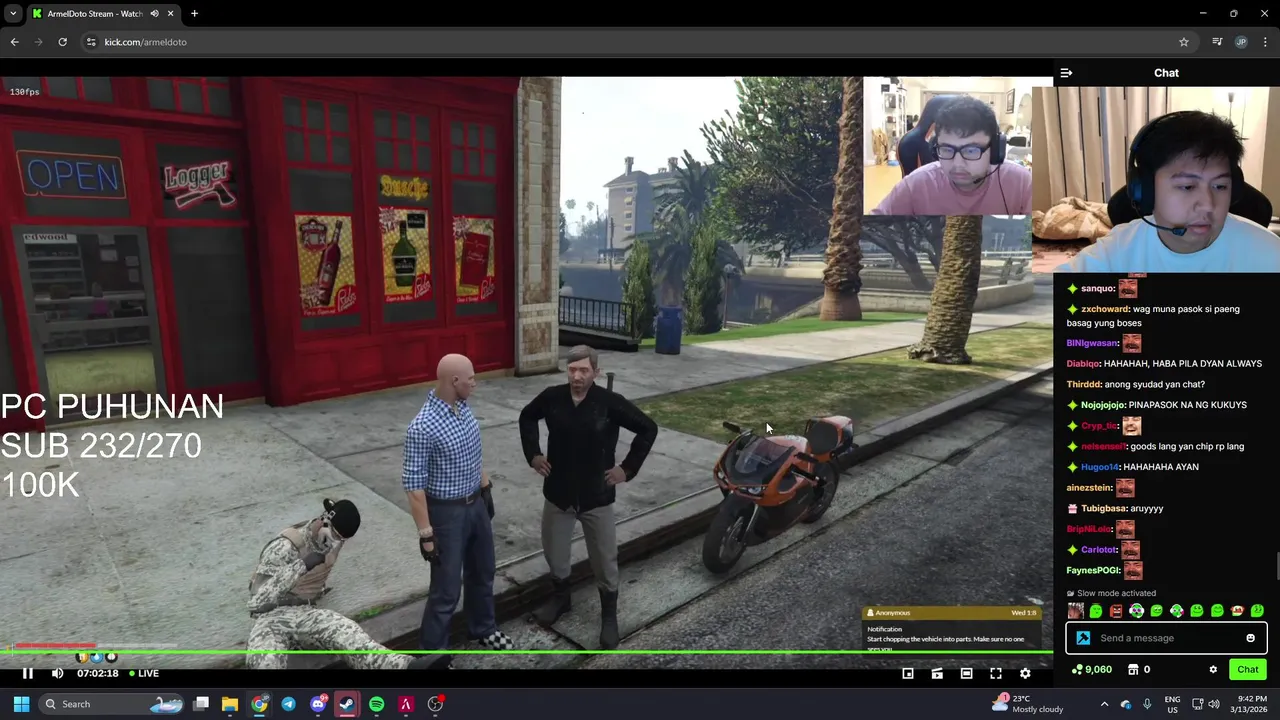The width and height of the screenshot is (1280, 720).
Task: Open Chrome profile avatar
Action: click(x=1241, y=42)
